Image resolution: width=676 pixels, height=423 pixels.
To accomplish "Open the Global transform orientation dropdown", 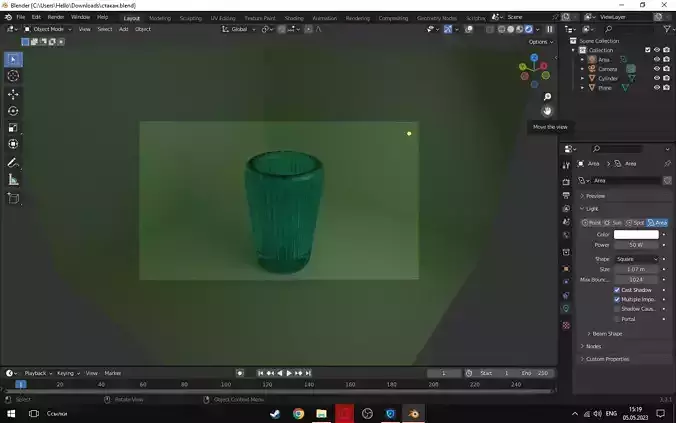I will [x=238, y=29].
